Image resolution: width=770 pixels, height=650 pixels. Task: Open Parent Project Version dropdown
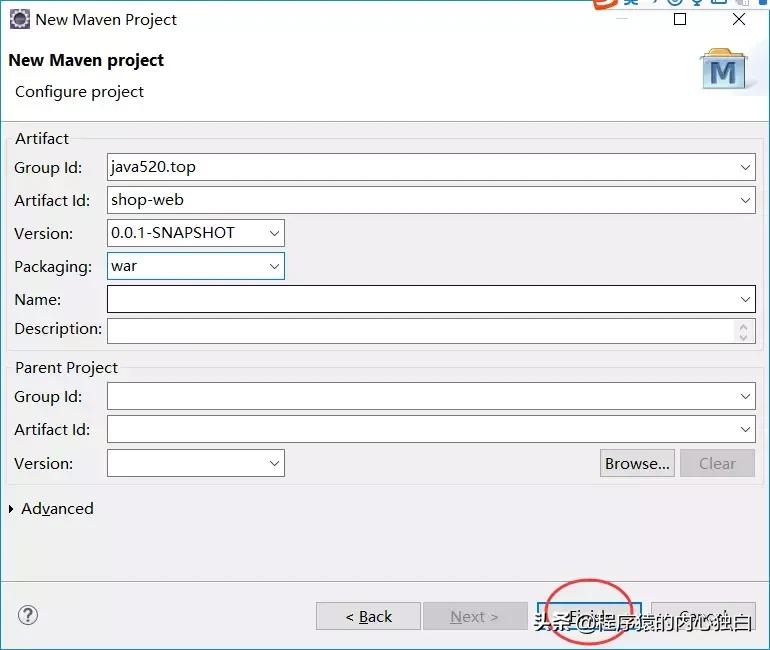[x=274, y=463]
